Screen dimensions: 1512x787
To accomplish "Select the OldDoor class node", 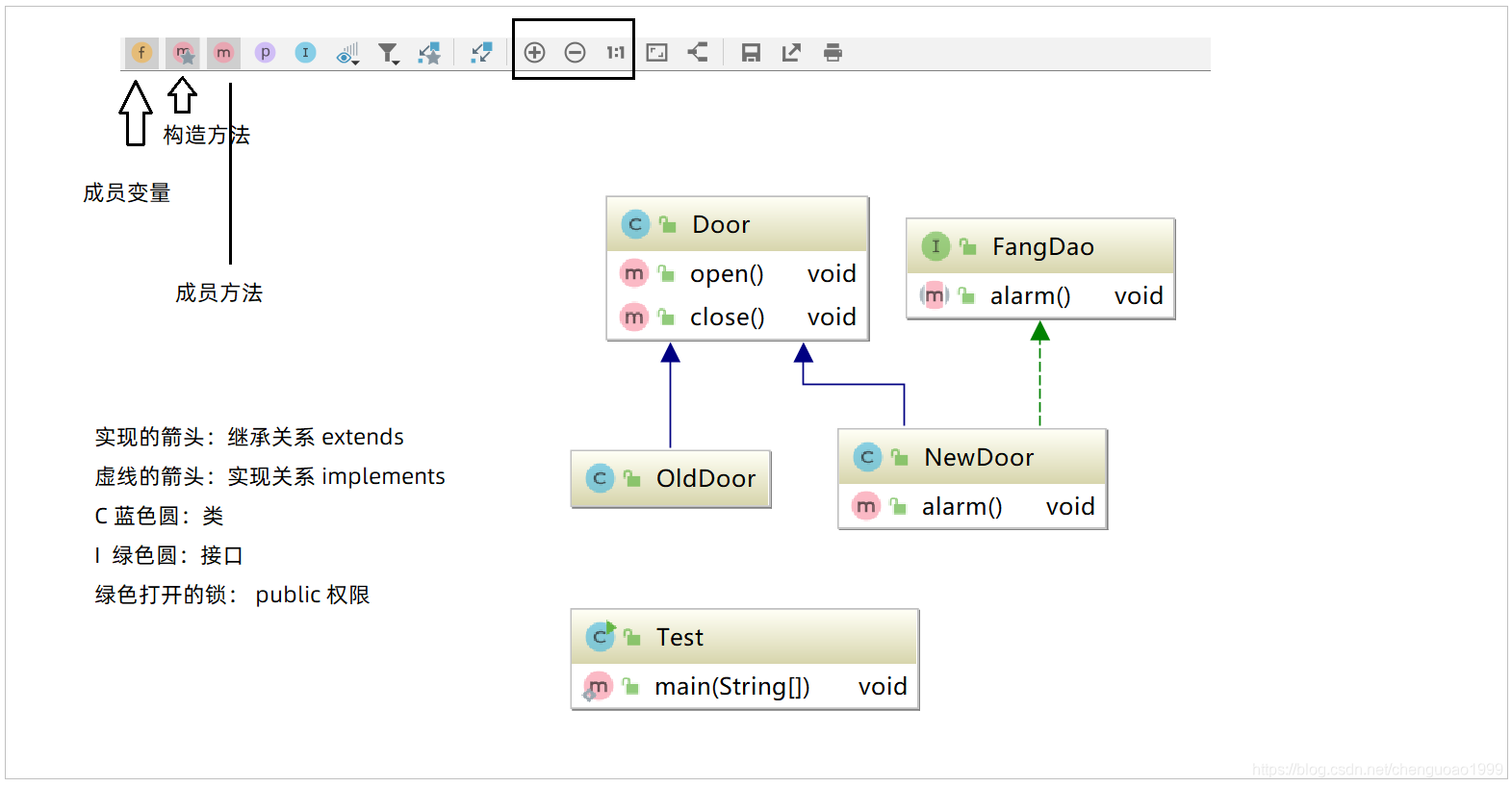I will pos(671,478).
